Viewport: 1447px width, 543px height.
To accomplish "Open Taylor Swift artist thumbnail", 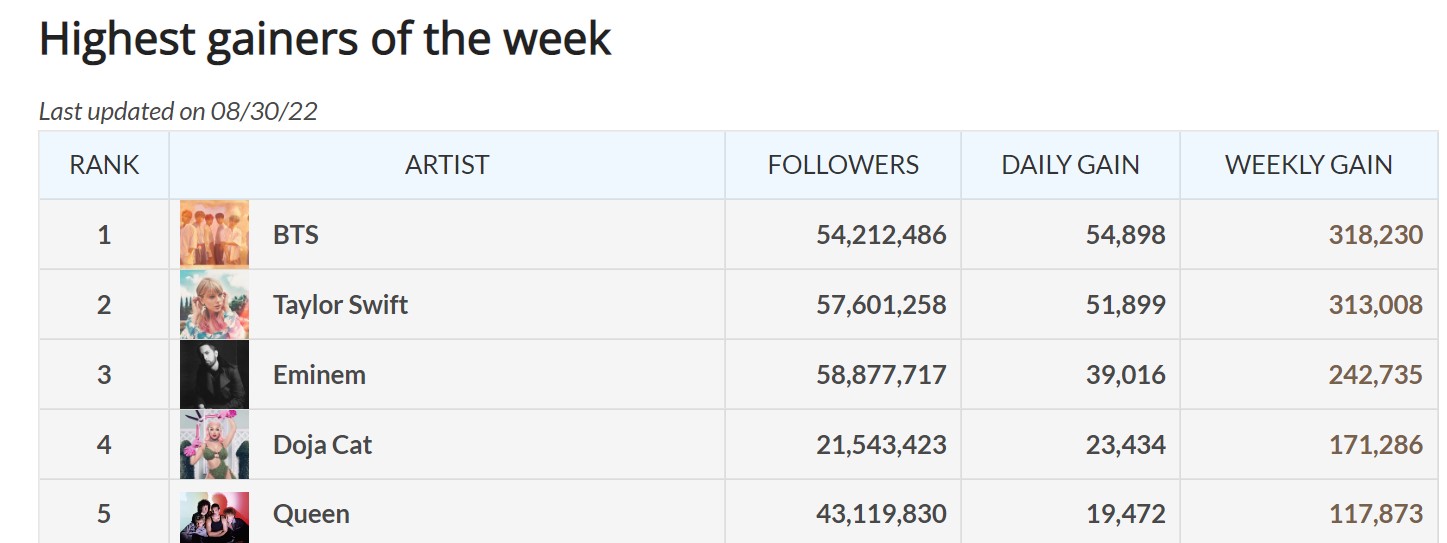I will pyautogui.click(x=214, y=304).
